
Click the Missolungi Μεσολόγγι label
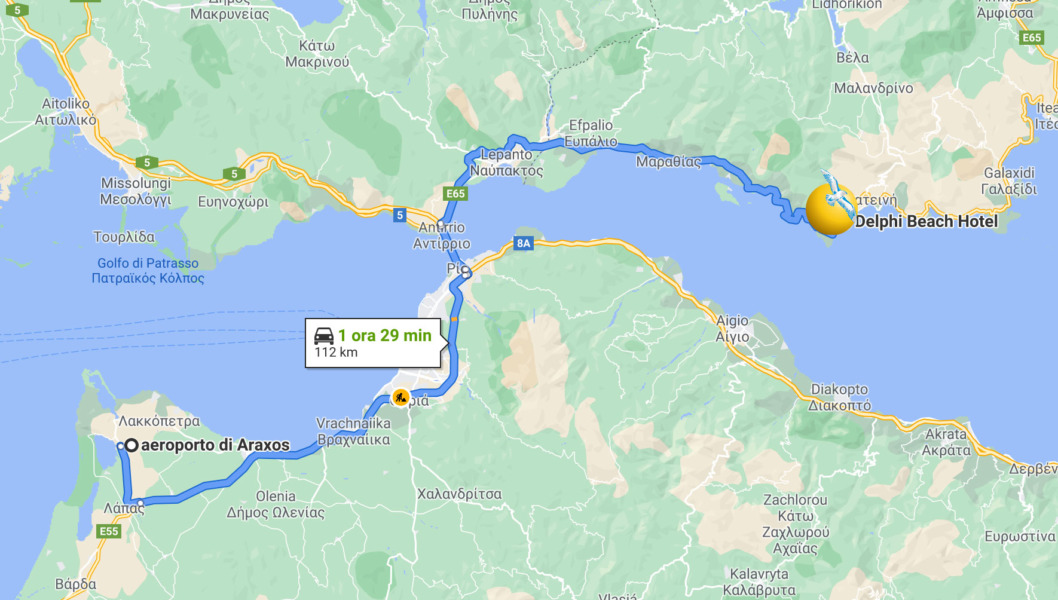pyautogui.click(x=136, y=191)
